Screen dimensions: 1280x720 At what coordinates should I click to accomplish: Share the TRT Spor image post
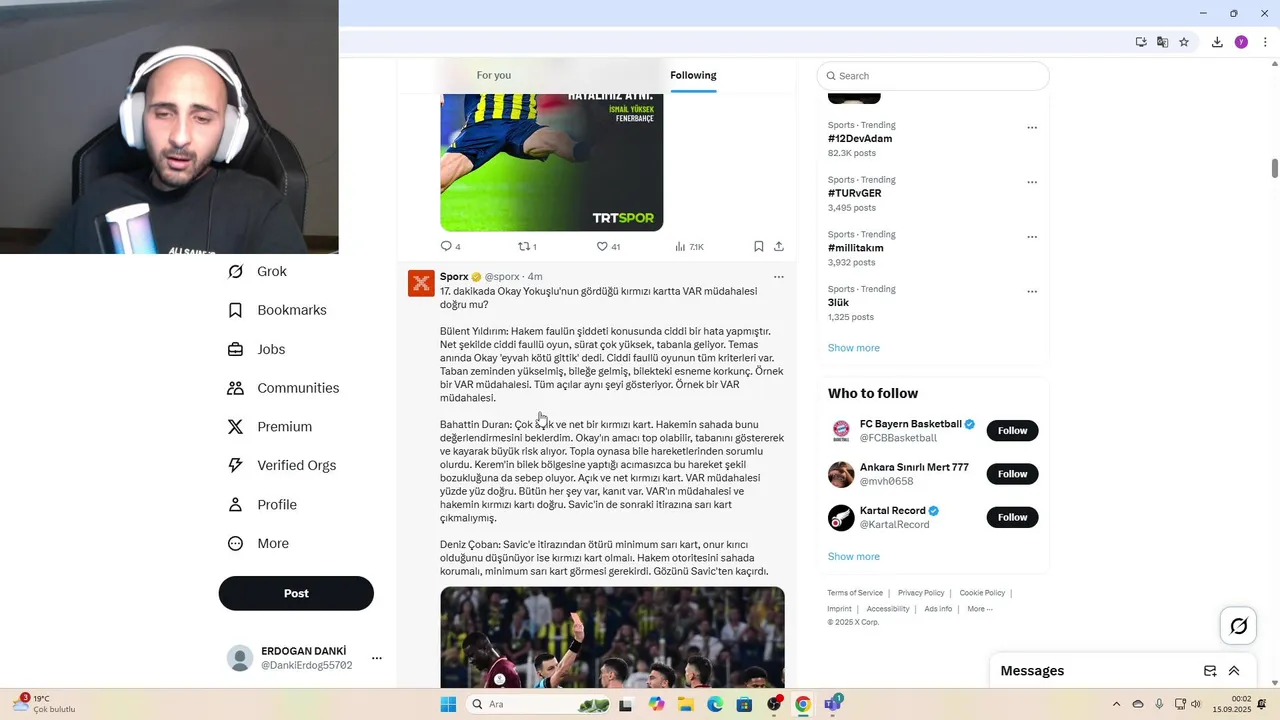click(779, 246)
